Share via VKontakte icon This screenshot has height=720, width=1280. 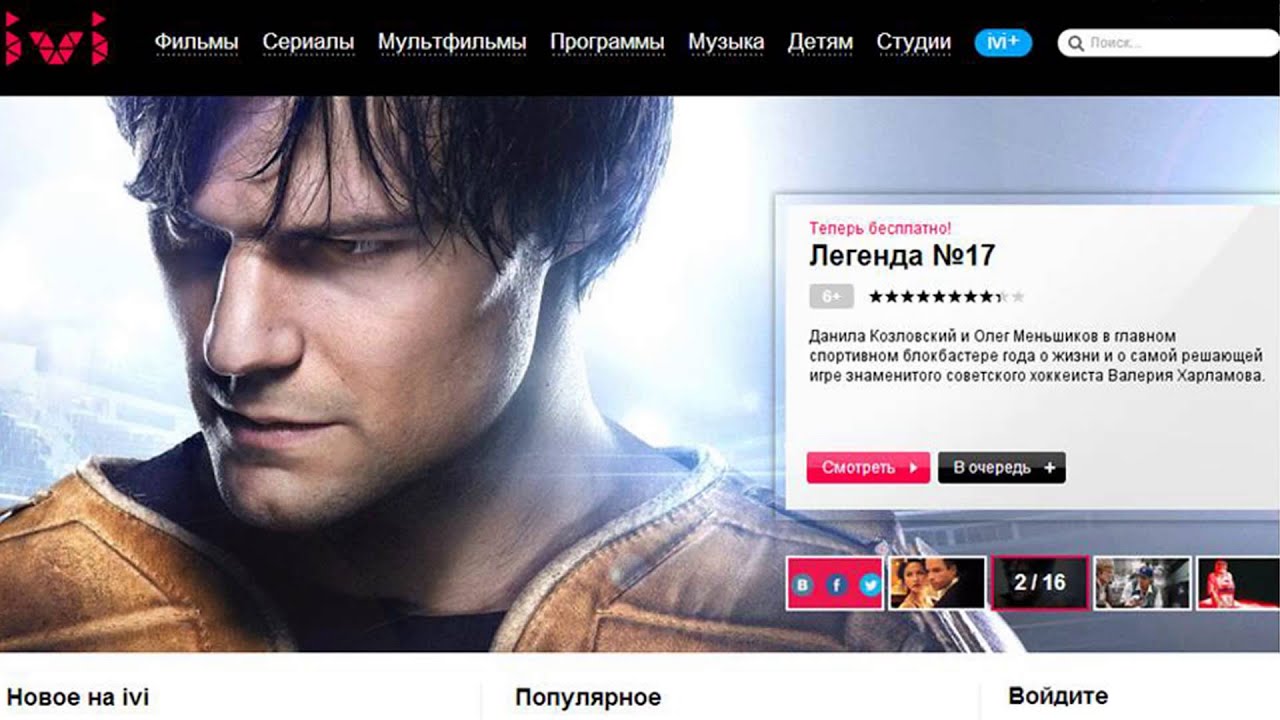click(803, 585)
